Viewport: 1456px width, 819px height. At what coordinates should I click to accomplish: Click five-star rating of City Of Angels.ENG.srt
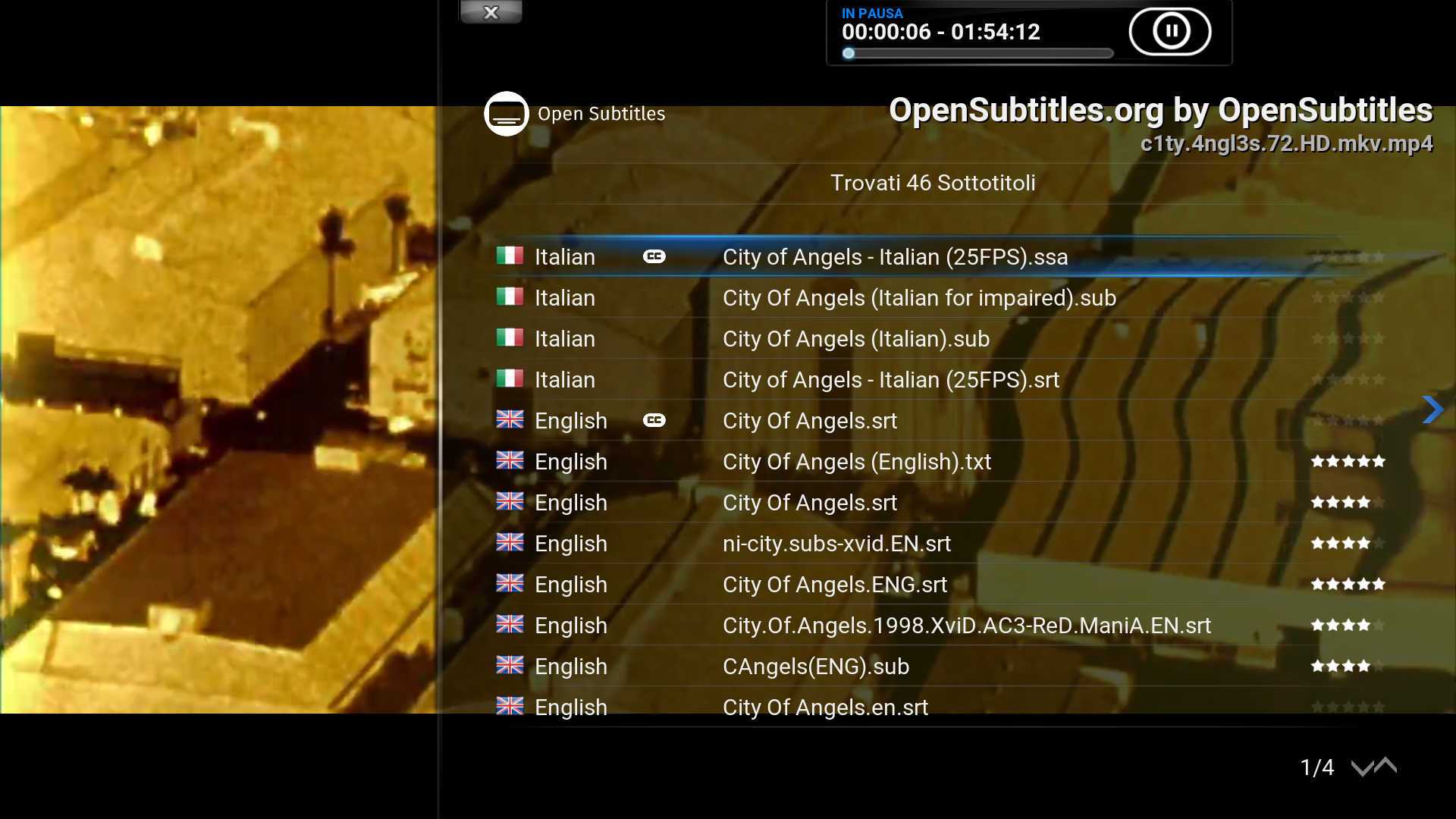[1348, 584]
